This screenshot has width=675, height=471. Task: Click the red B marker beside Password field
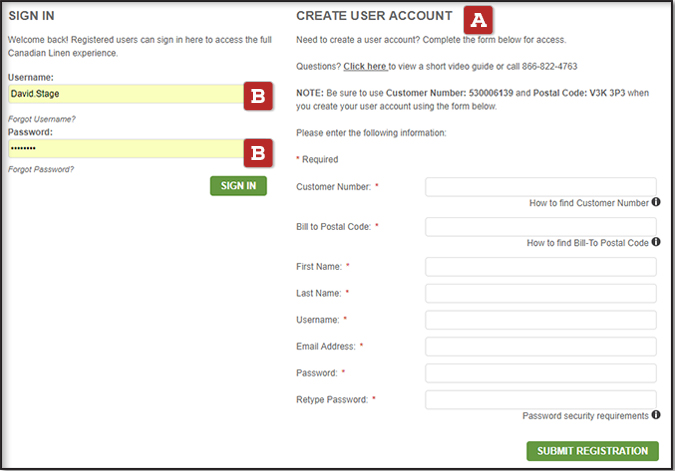click(258, 151)
